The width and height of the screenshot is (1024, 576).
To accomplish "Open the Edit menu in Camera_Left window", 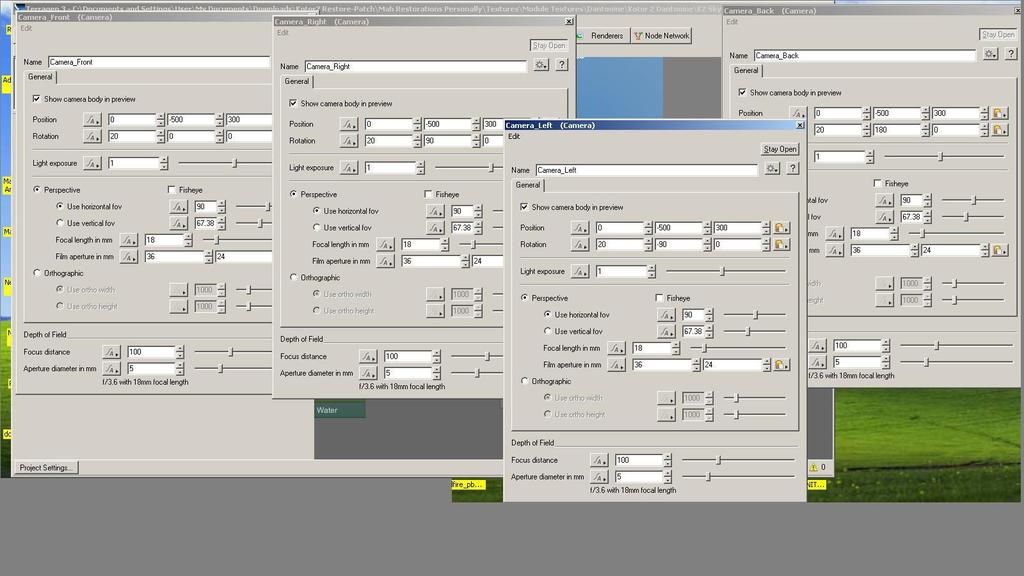I will pyautogui.click(x=514, y=136).
